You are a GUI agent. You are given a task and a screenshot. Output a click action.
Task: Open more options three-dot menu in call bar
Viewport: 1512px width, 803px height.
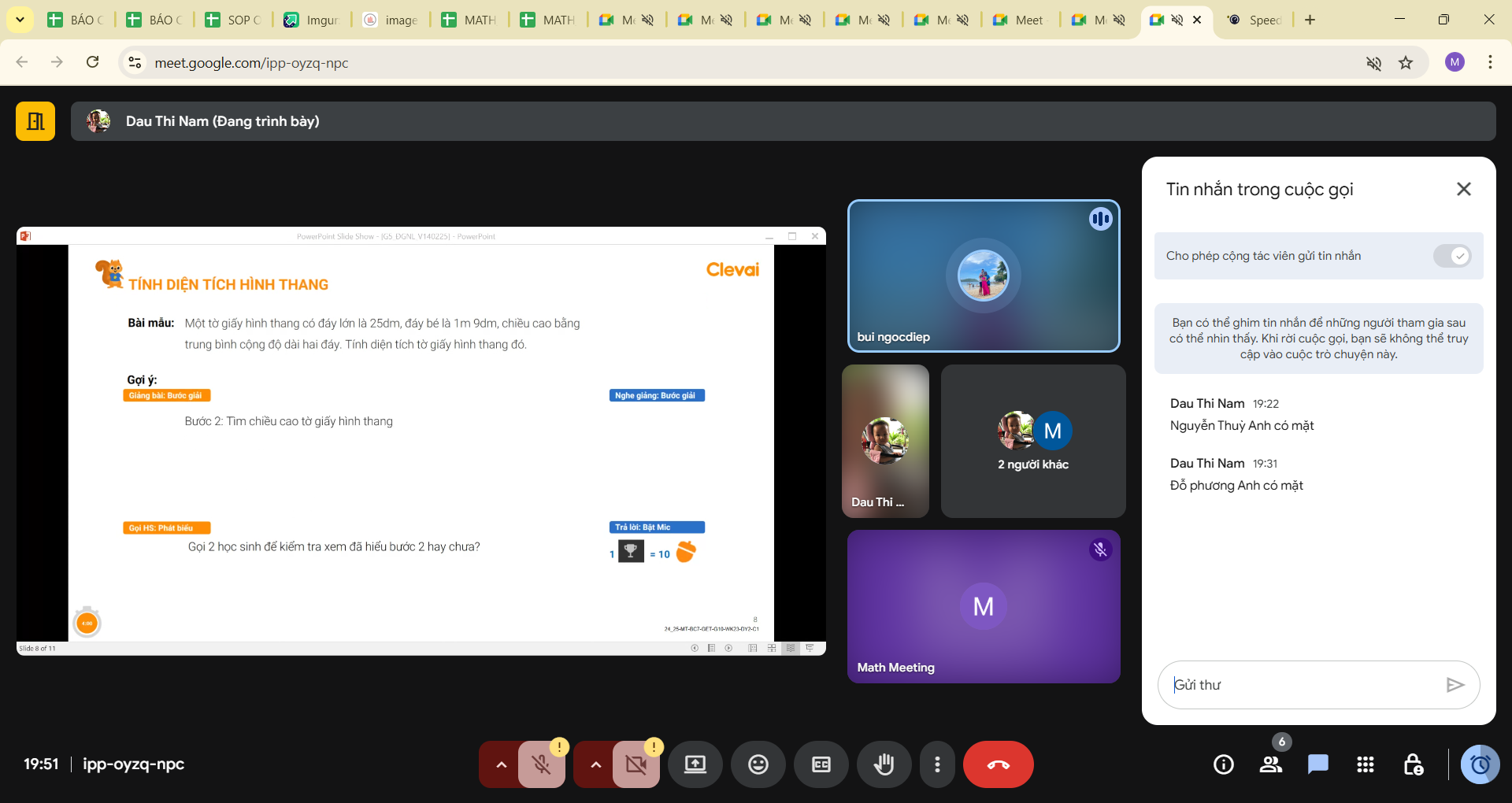pyautogui.click(x=937, y=764)
